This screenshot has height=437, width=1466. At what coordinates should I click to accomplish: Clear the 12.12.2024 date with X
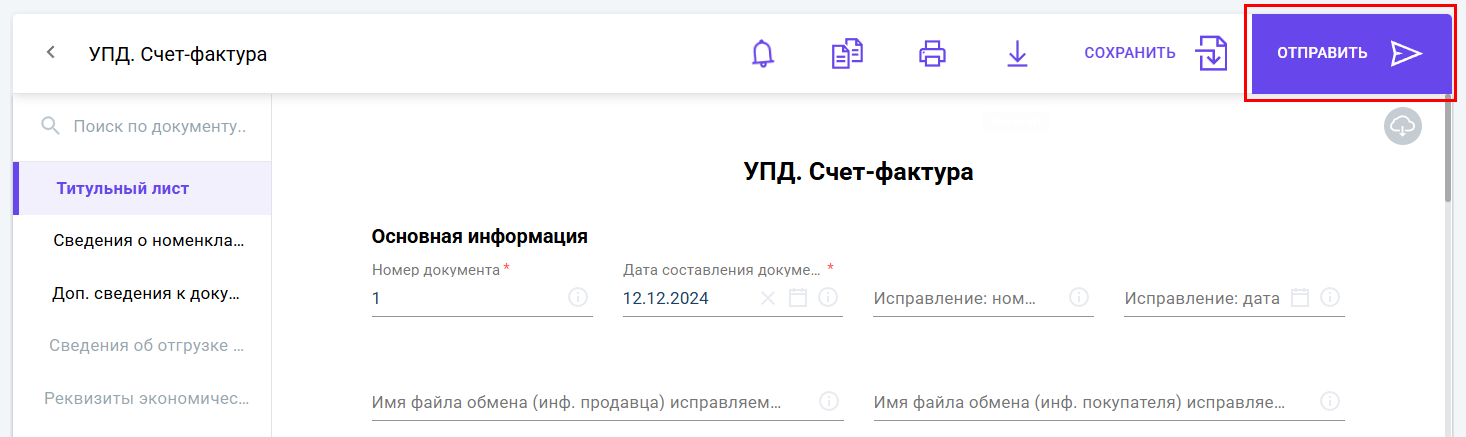768,297
